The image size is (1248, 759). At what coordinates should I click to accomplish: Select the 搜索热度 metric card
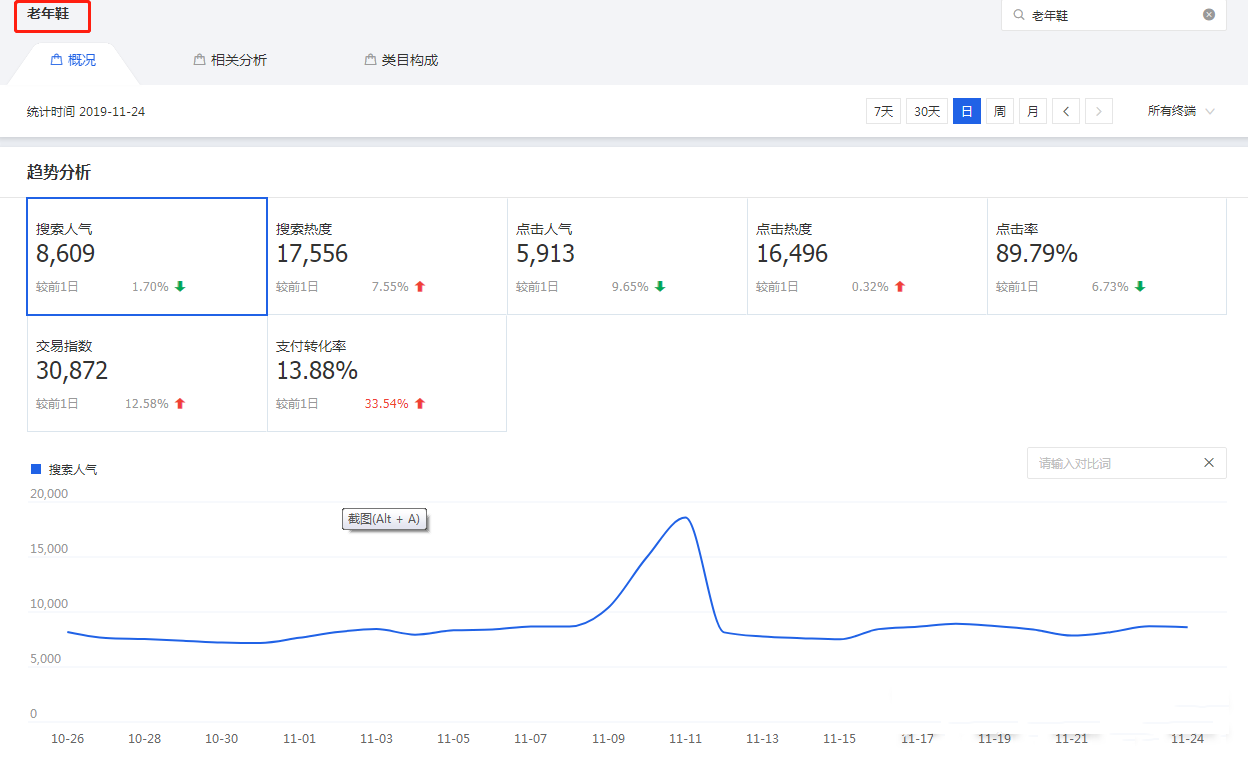pos(387,256)
